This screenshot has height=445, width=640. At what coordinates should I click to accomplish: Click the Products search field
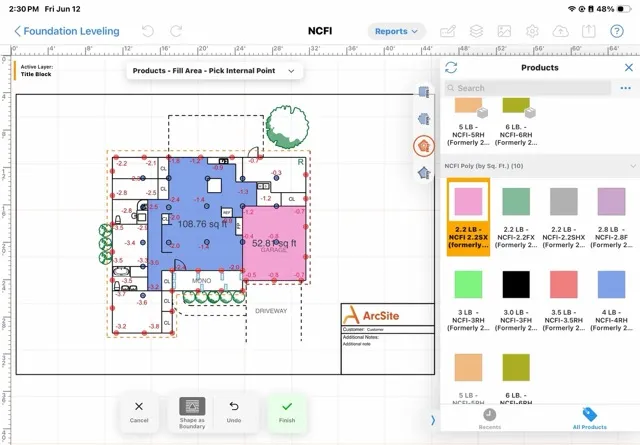[x=528, y=88]
